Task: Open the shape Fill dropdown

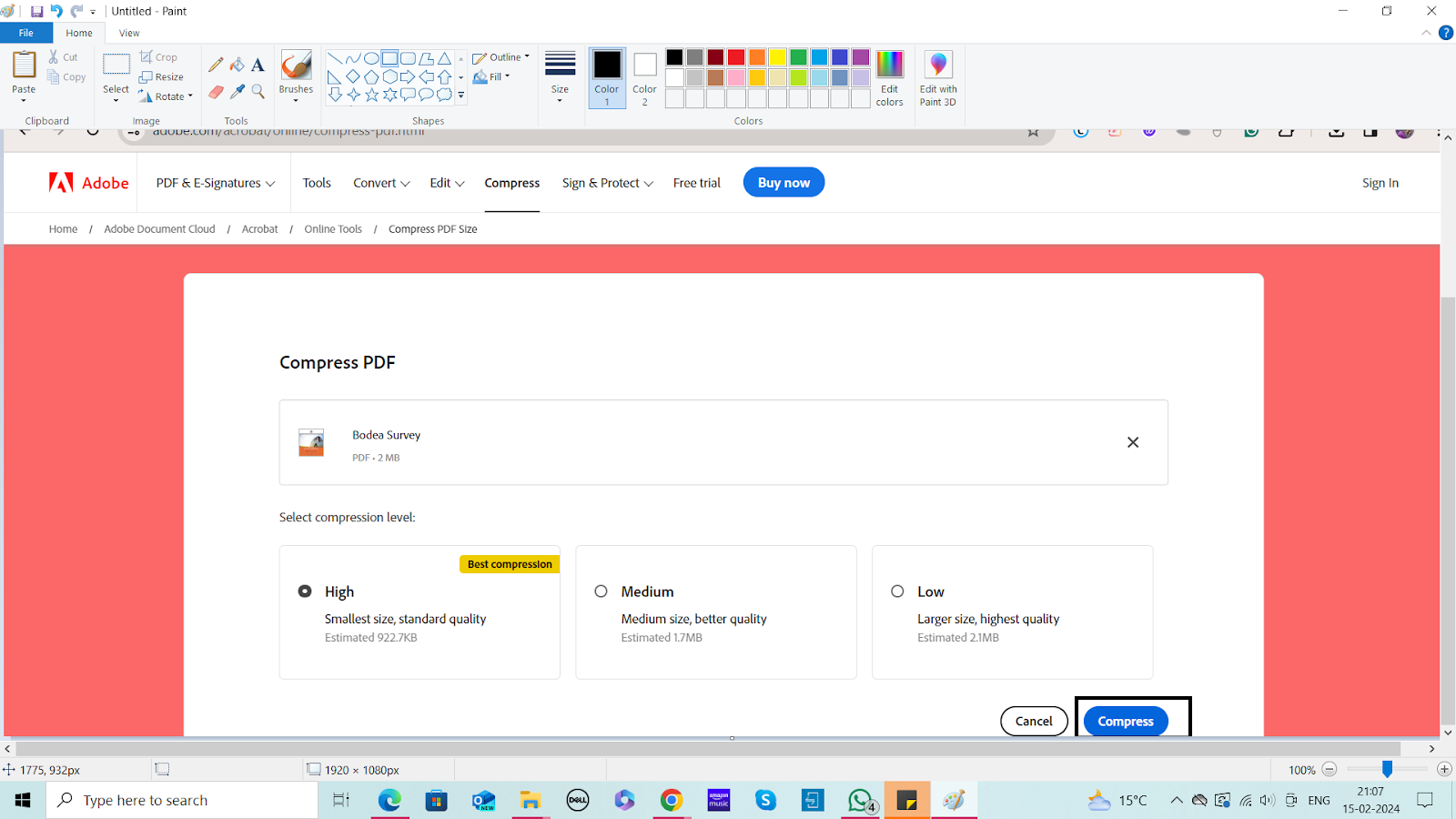Action: (x=491, y=77)
